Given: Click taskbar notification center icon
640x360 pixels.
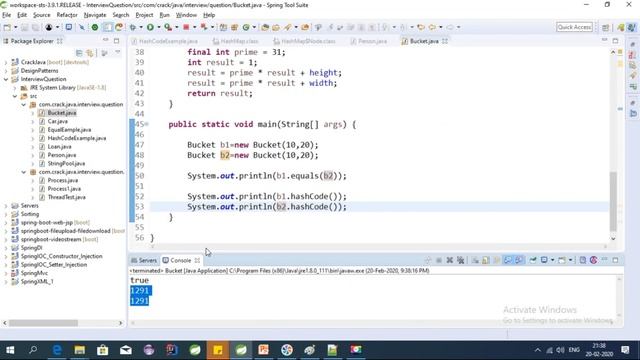Looking at the screenshot, I should coord(625,350).
